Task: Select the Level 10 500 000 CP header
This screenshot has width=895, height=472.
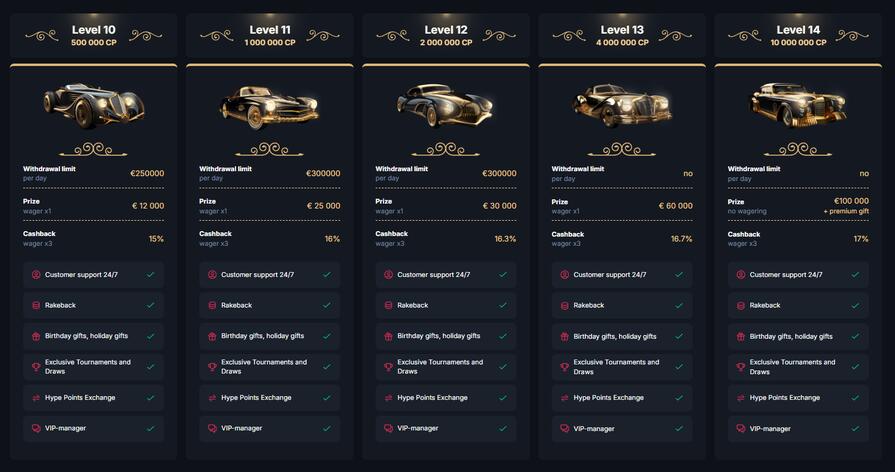Action: coord(93,36)
